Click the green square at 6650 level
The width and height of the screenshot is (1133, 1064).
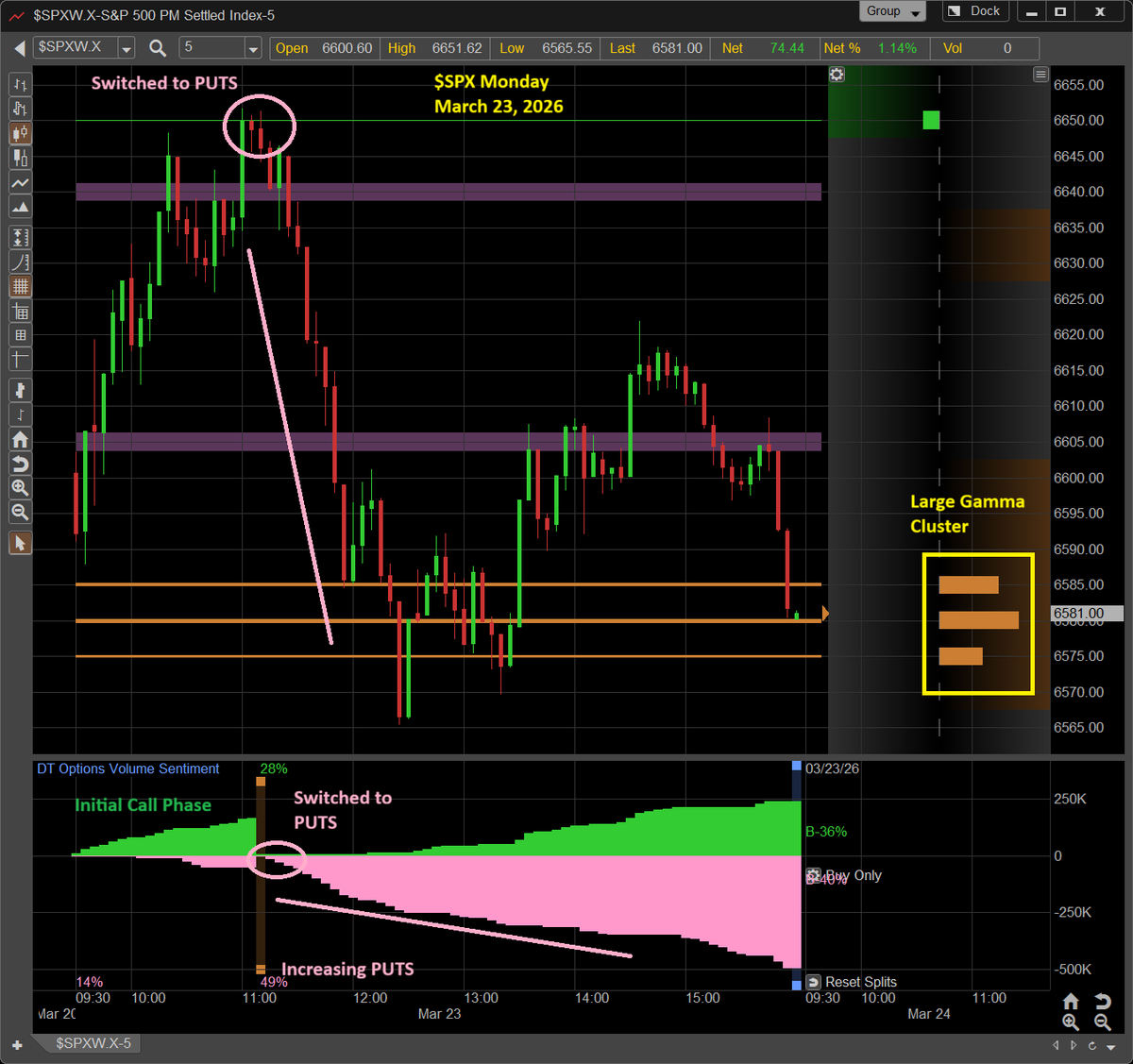931,120
